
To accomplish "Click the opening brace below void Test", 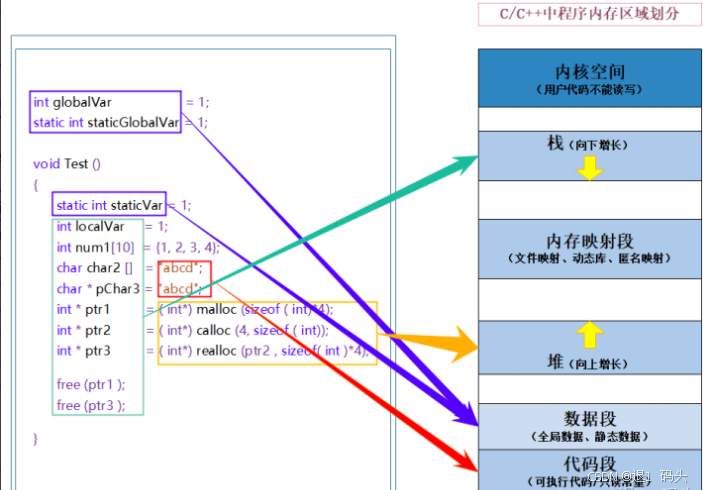I will 35,185.
